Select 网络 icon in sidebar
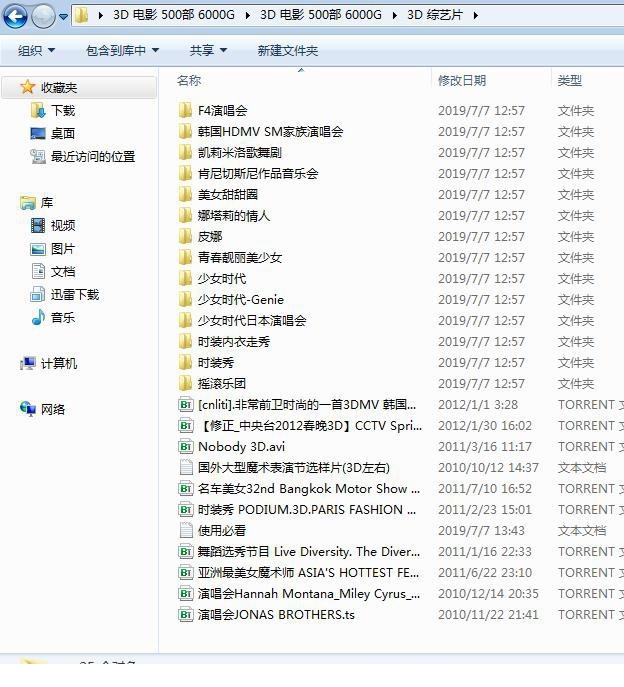 (28, 409)
